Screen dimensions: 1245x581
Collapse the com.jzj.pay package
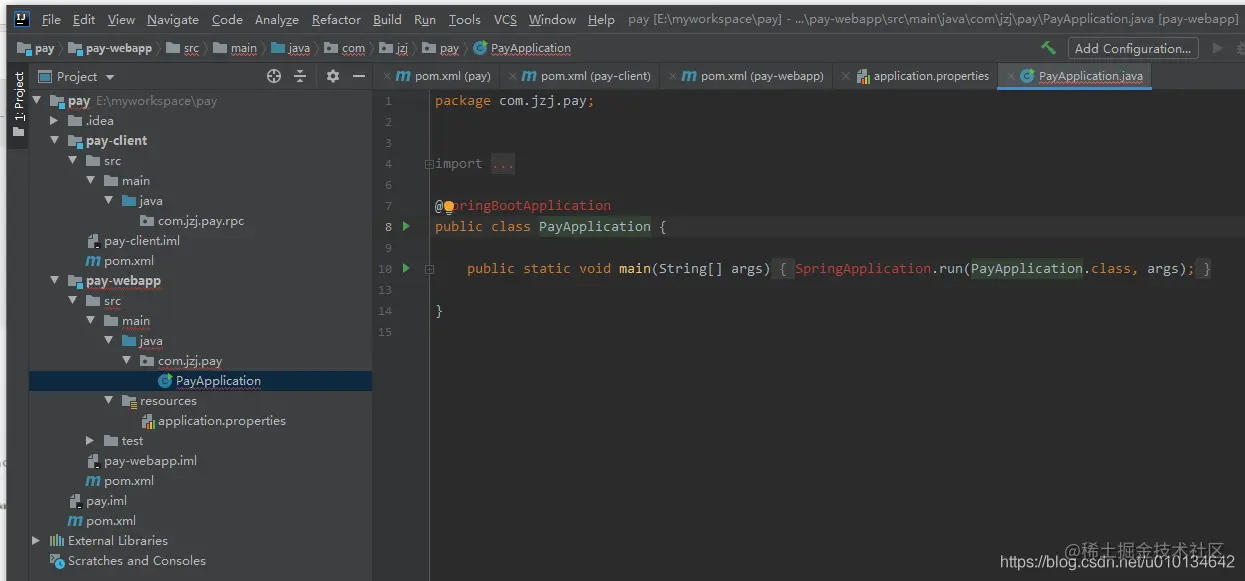click(x=127, y=361)
